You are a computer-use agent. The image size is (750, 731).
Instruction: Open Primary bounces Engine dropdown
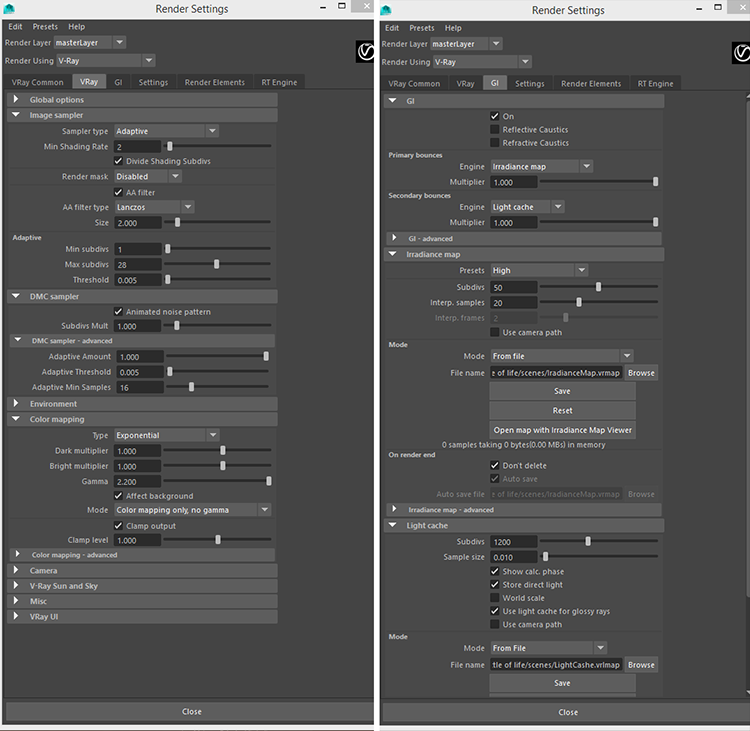[x=542, y=166]
